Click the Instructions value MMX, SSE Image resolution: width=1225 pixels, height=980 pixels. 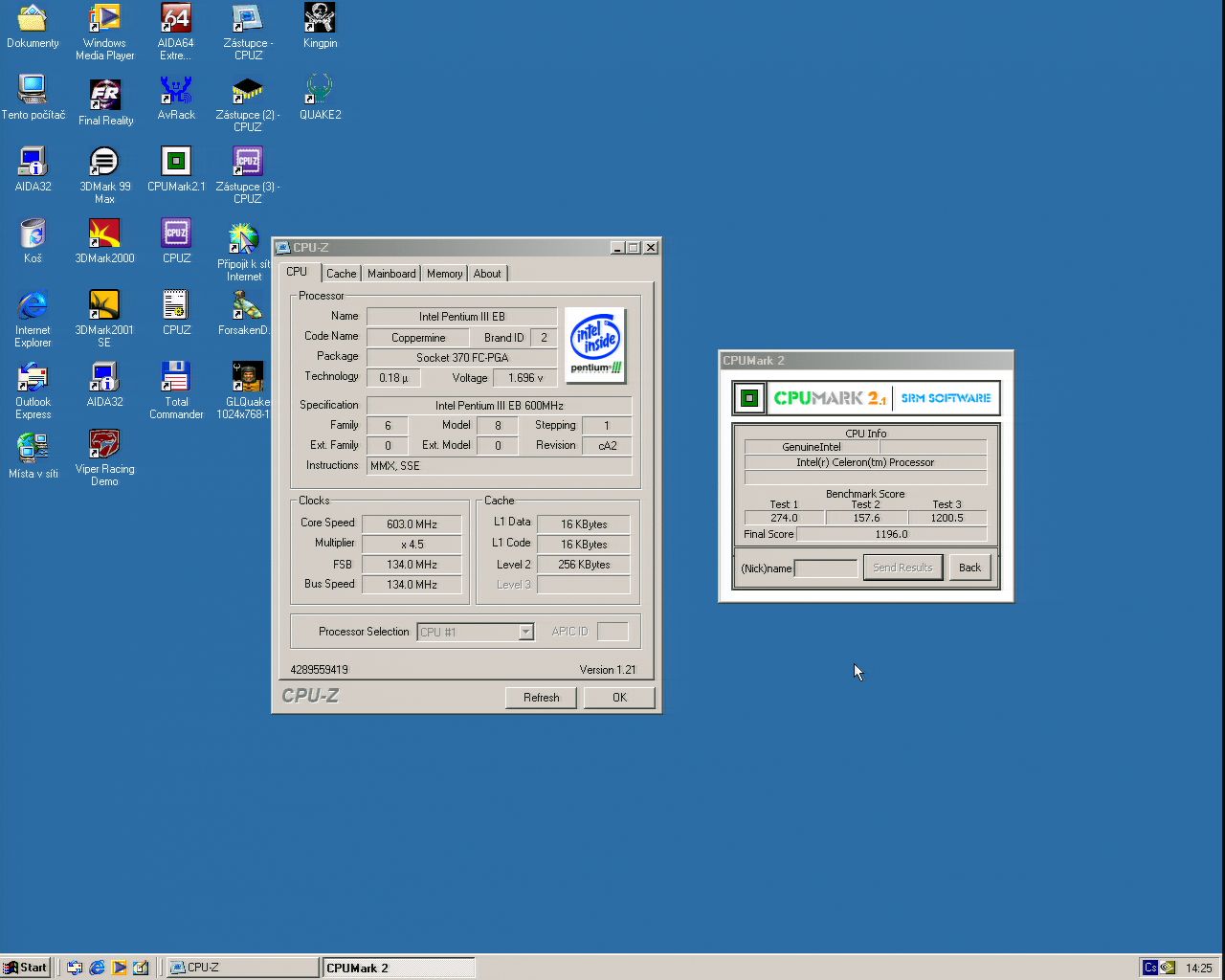500,466
